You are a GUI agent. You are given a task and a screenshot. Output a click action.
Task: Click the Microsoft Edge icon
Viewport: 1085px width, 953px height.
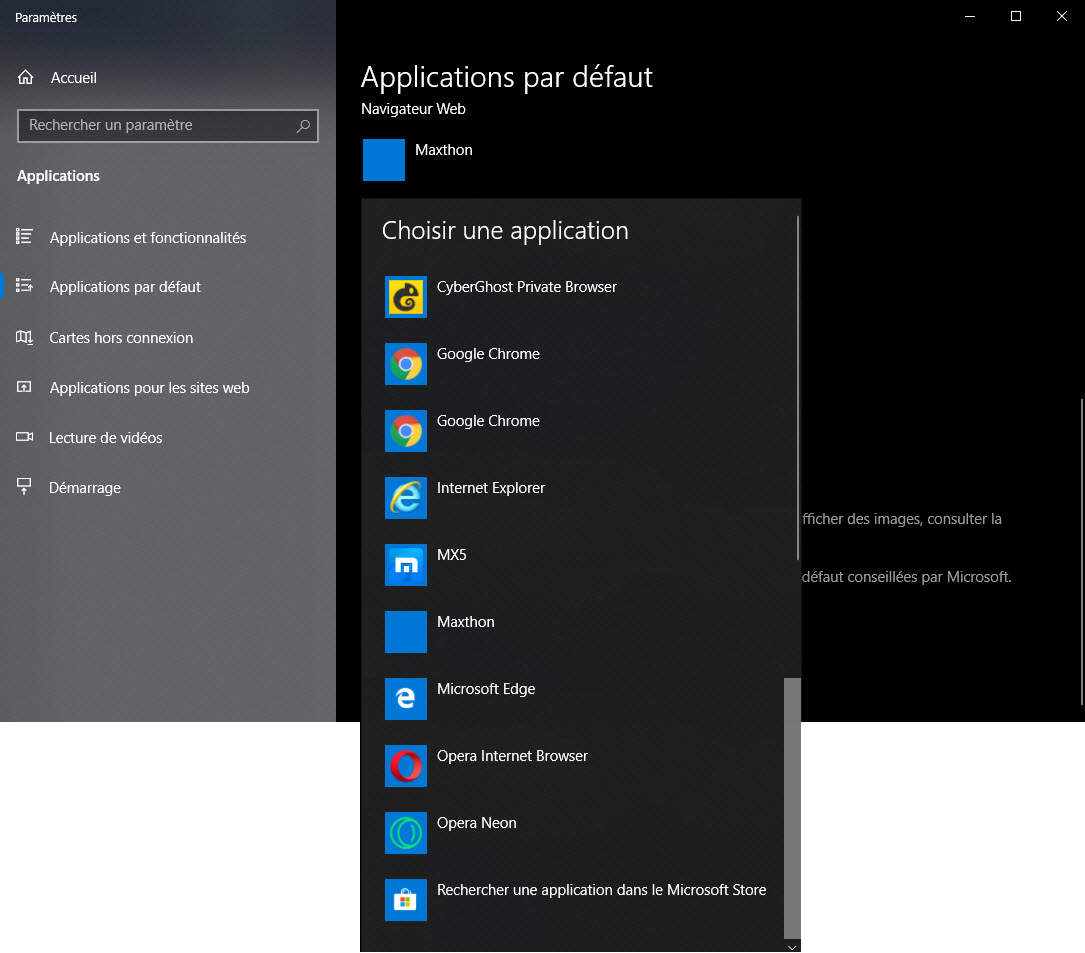tap(405, 699)
